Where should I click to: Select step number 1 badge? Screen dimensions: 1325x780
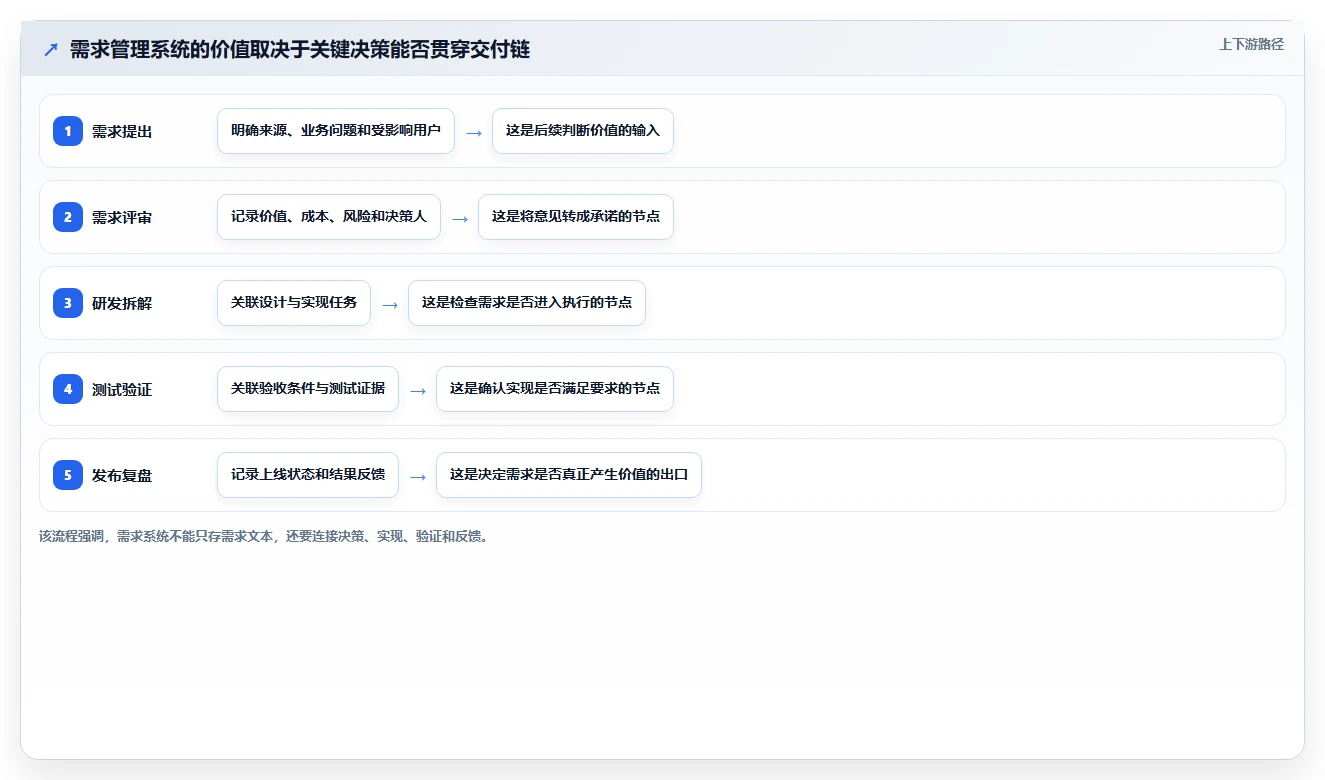(x=68, y=131)
